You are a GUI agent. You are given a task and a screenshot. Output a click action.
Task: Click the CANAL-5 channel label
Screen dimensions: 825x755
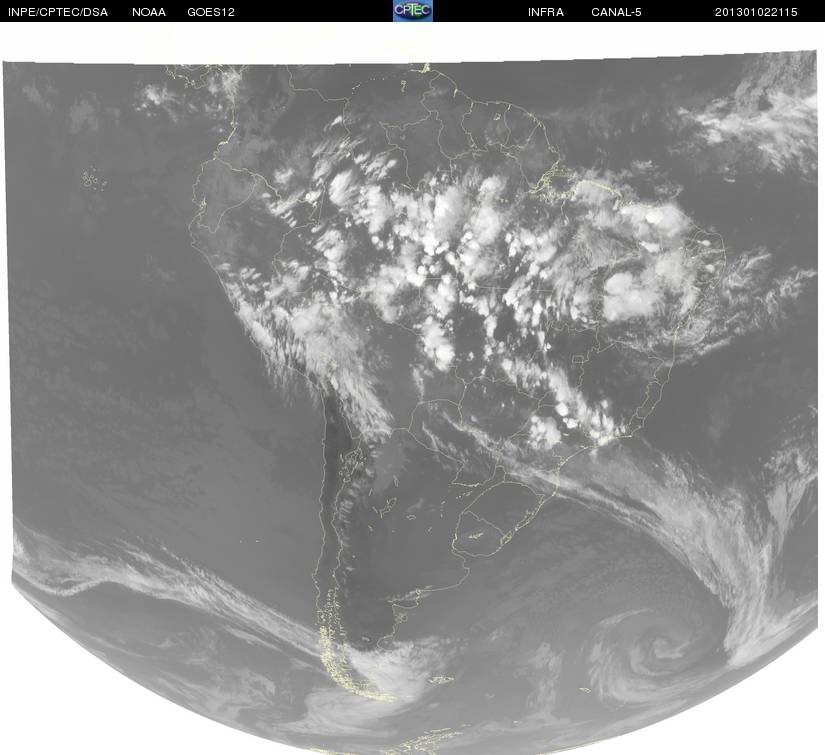pos(616,12)
